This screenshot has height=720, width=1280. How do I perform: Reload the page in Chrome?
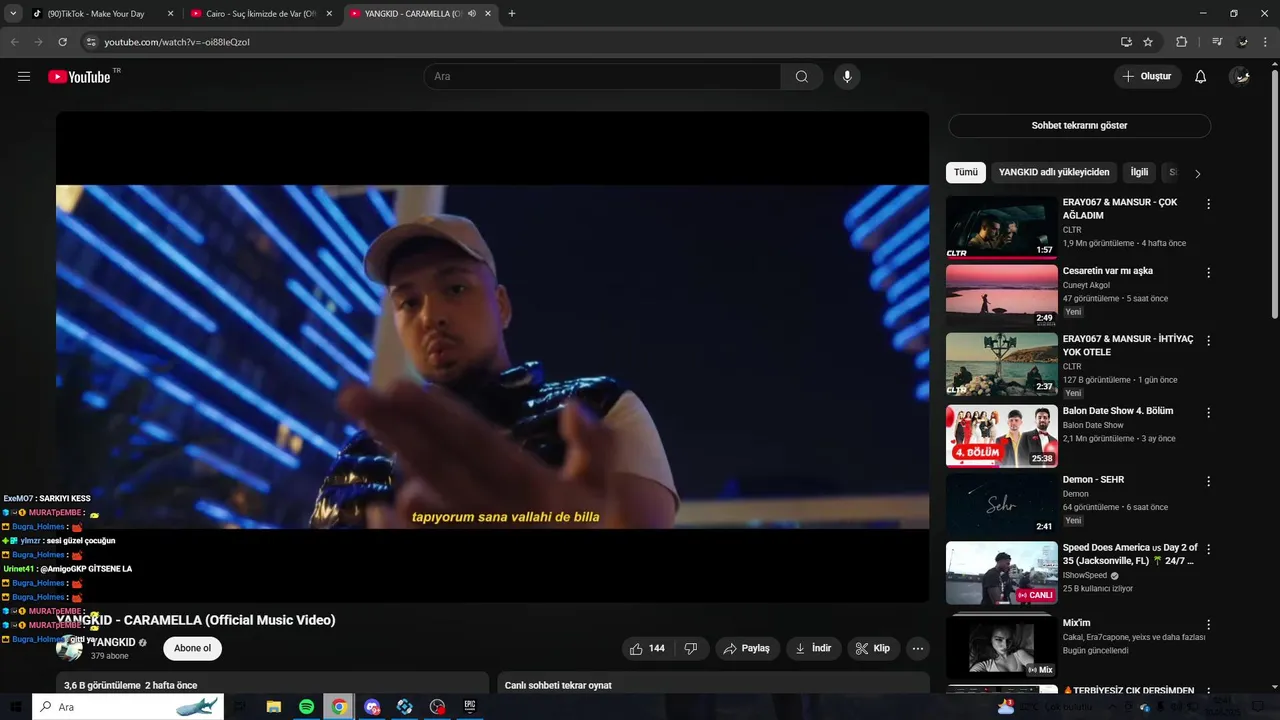(x=62, y=42)
